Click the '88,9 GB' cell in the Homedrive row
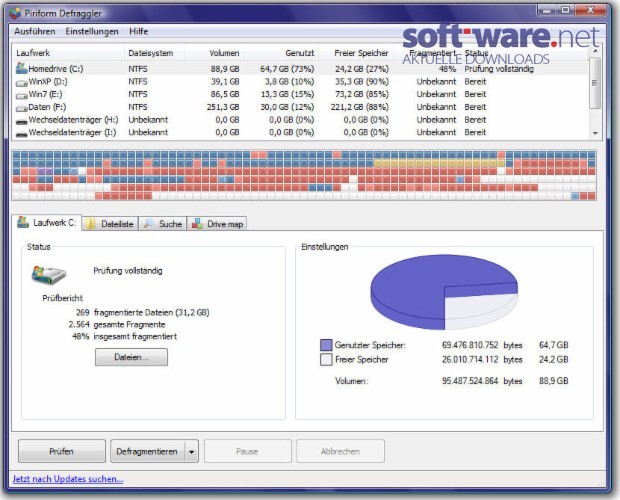This screenshot has width=620, height=500. pos(225,69)
